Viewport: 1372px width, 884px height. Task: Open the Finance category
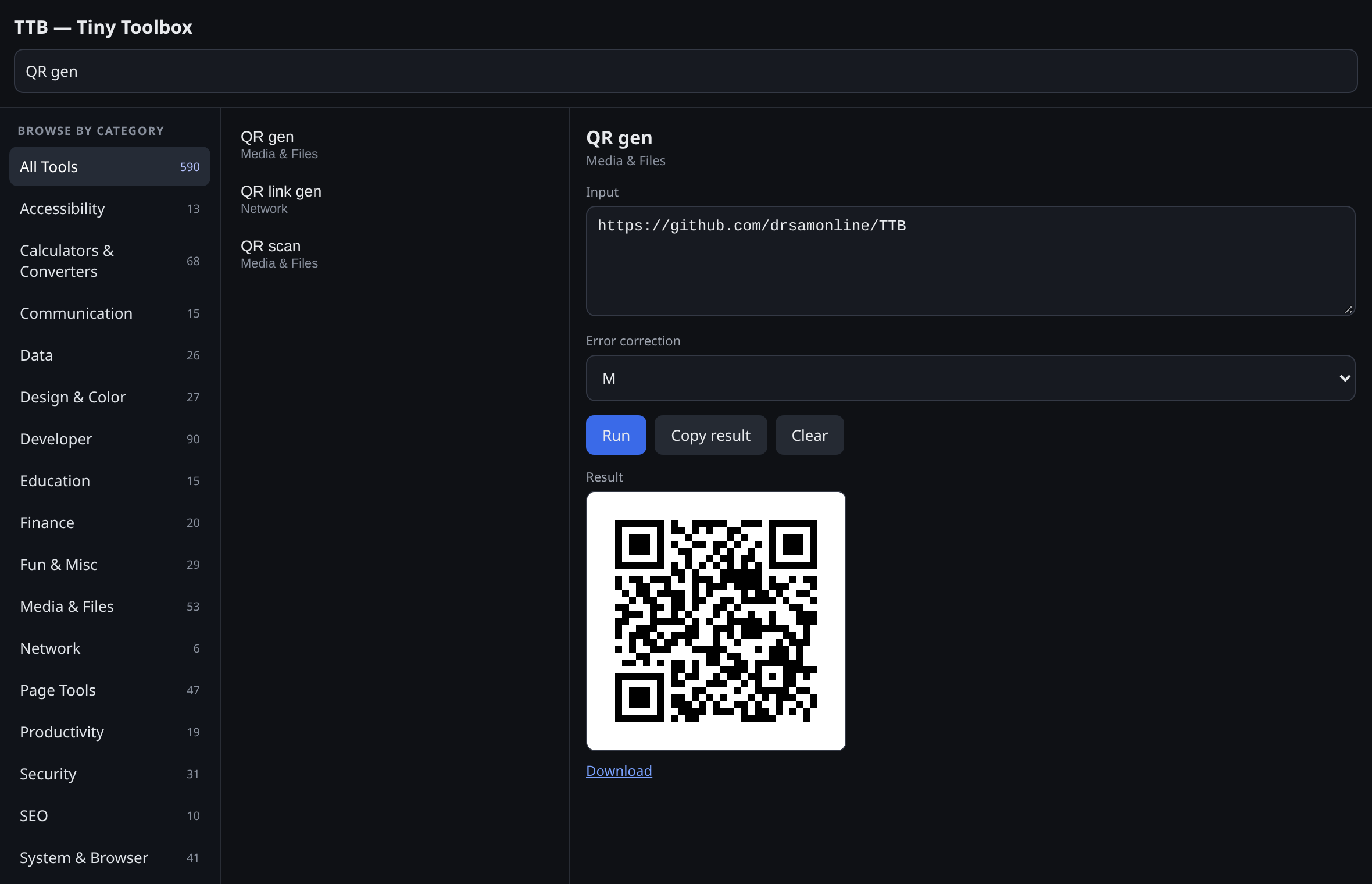pos(109,522)
